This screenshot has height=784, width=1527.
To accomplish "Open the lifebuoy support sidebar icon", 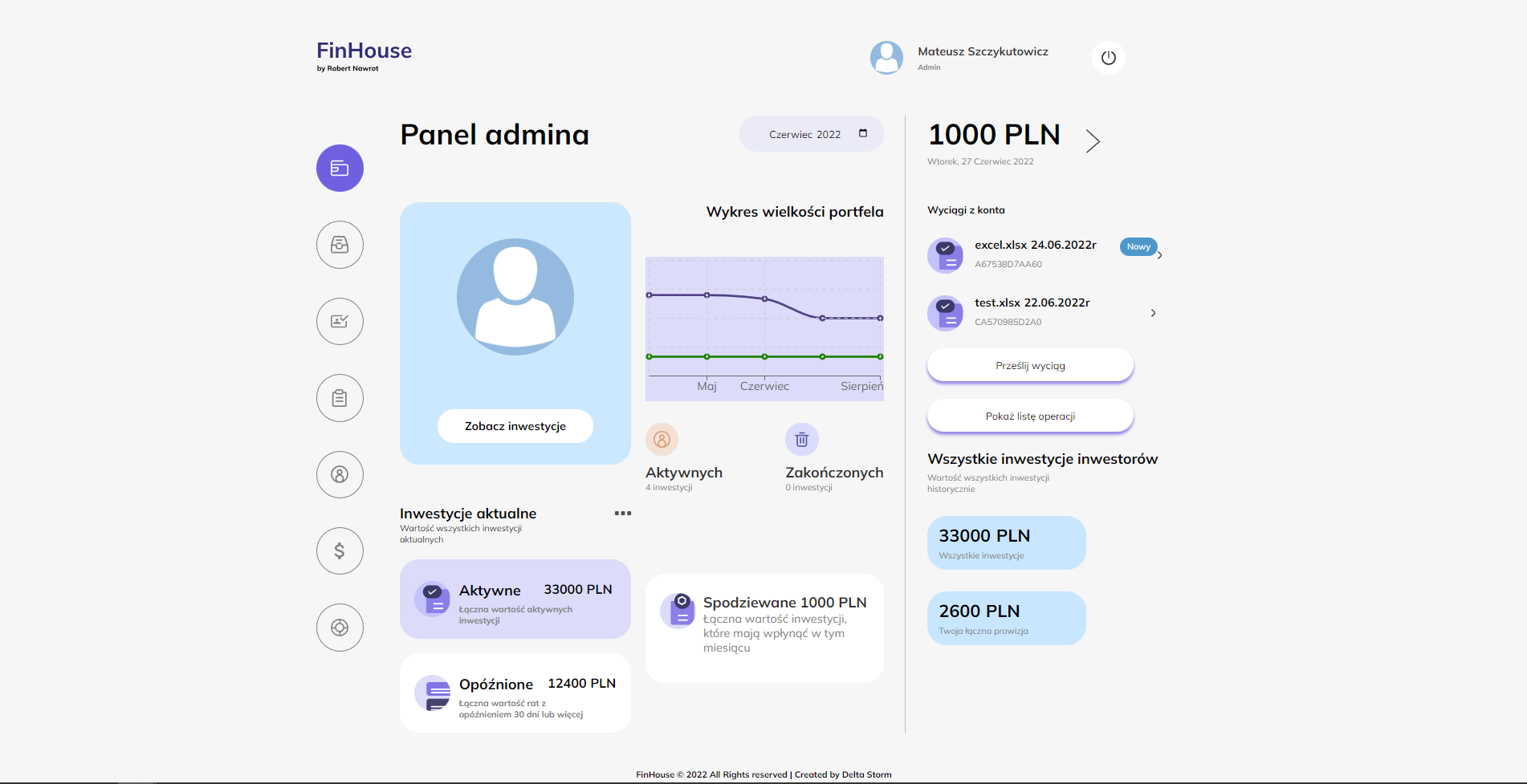I will coord(340,628).
